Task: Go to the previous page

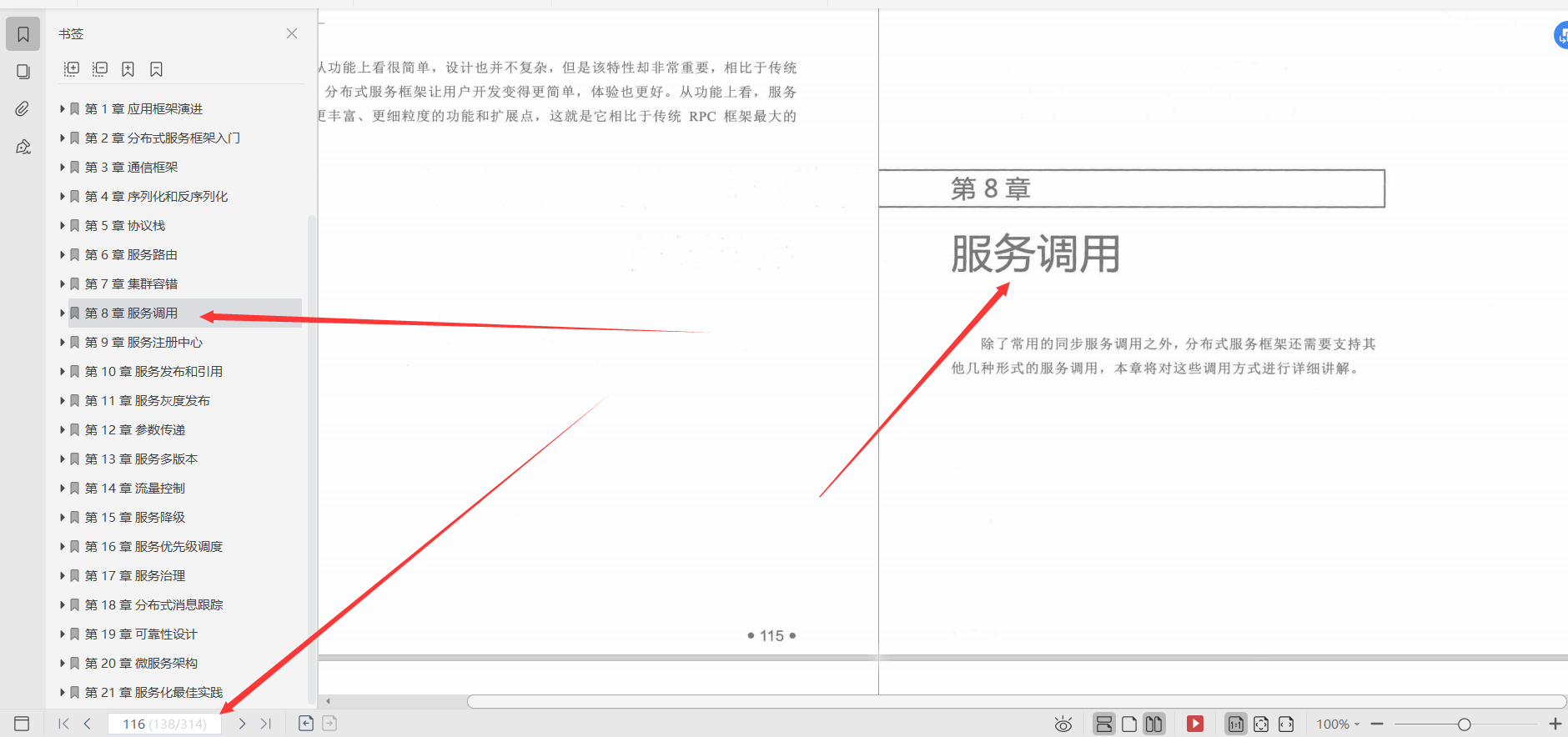Action: click(x=88, y=724)
